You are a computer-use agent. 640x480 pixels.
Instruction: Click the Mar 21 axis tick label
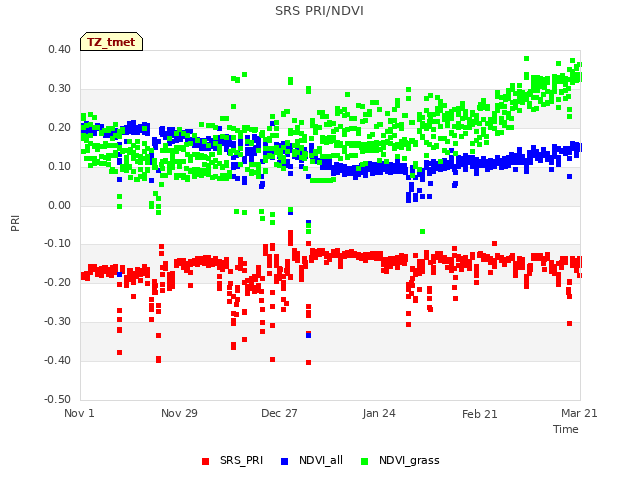click(x=579, y=413)
